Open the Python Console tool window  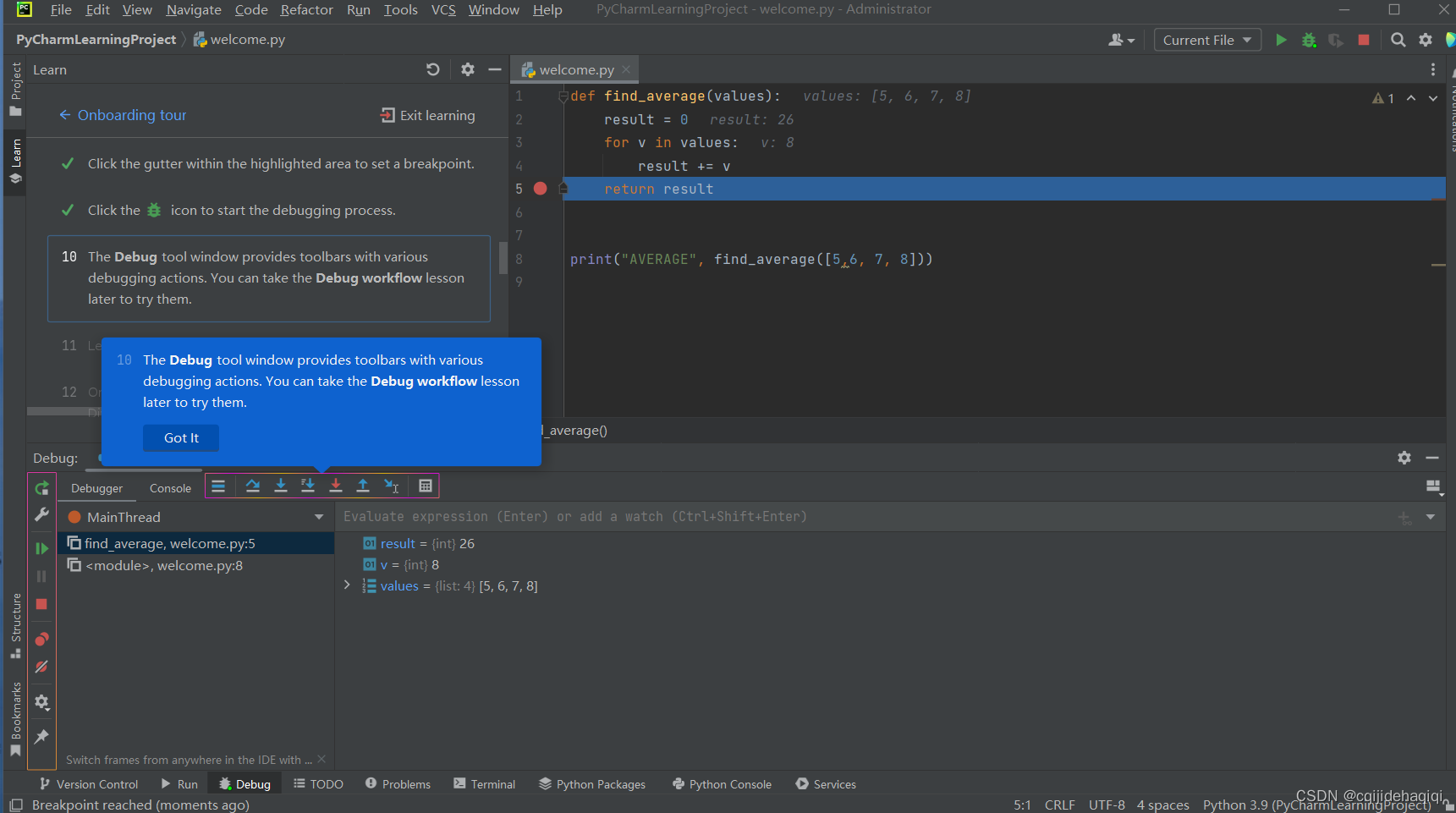[x=722, y=784]
